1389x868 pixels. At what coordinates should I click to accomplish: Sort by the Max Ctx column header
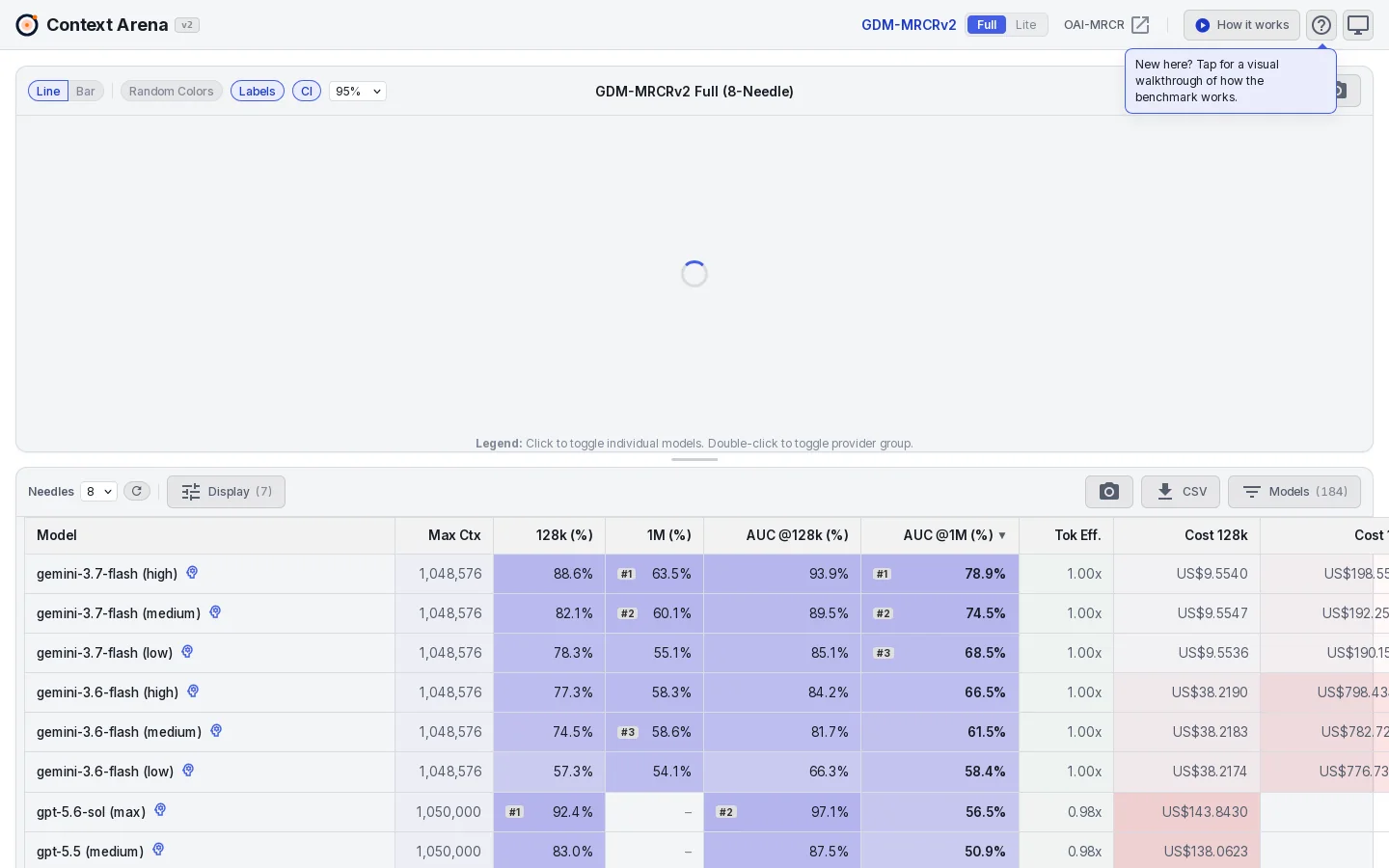coord(445,535)
